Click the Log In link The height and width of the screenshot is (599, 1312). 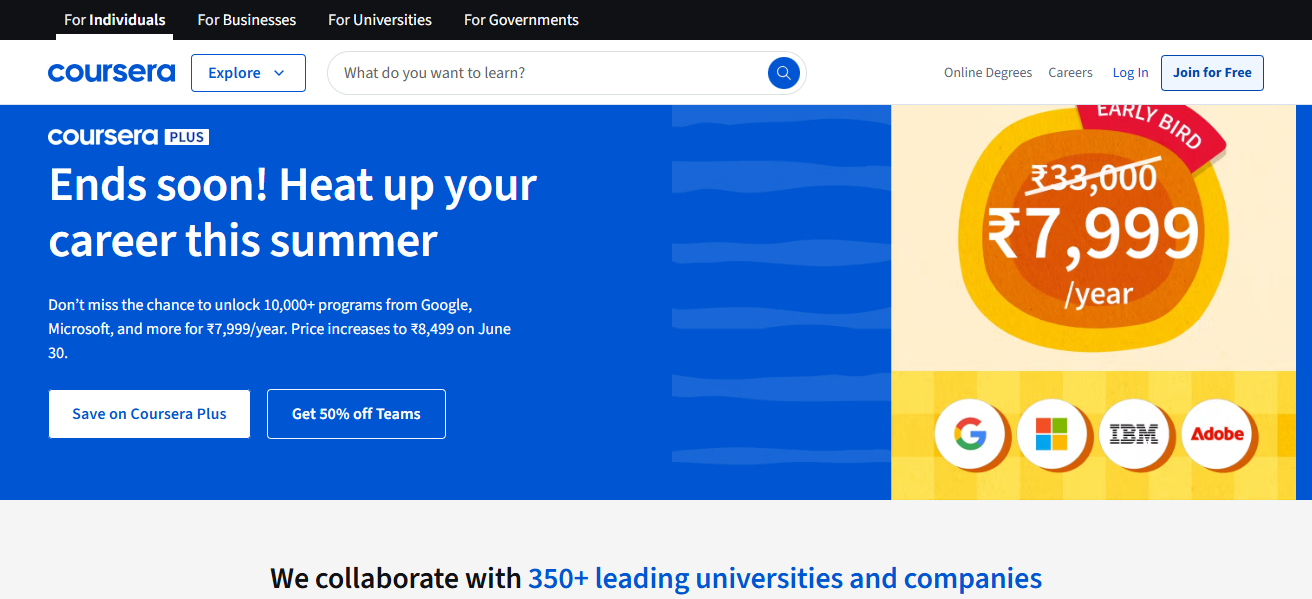pyautogui.click(x=1130, y=73)
